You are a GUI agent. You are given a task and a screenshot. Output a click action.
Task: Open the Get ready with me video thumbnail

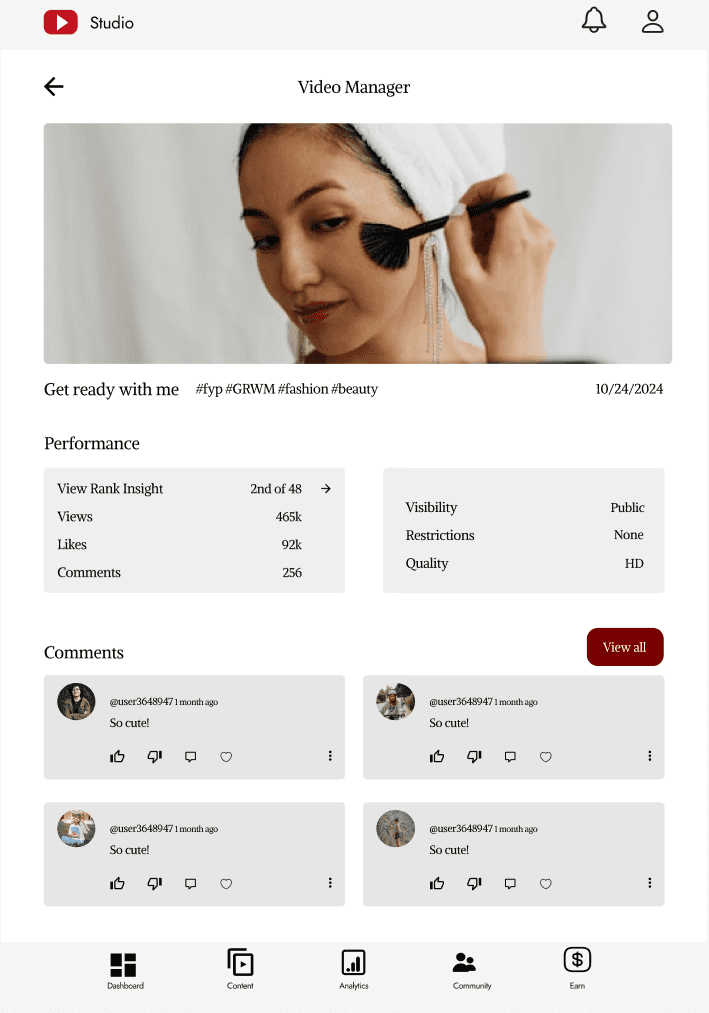pyautogui.click(x=358, y=244)
